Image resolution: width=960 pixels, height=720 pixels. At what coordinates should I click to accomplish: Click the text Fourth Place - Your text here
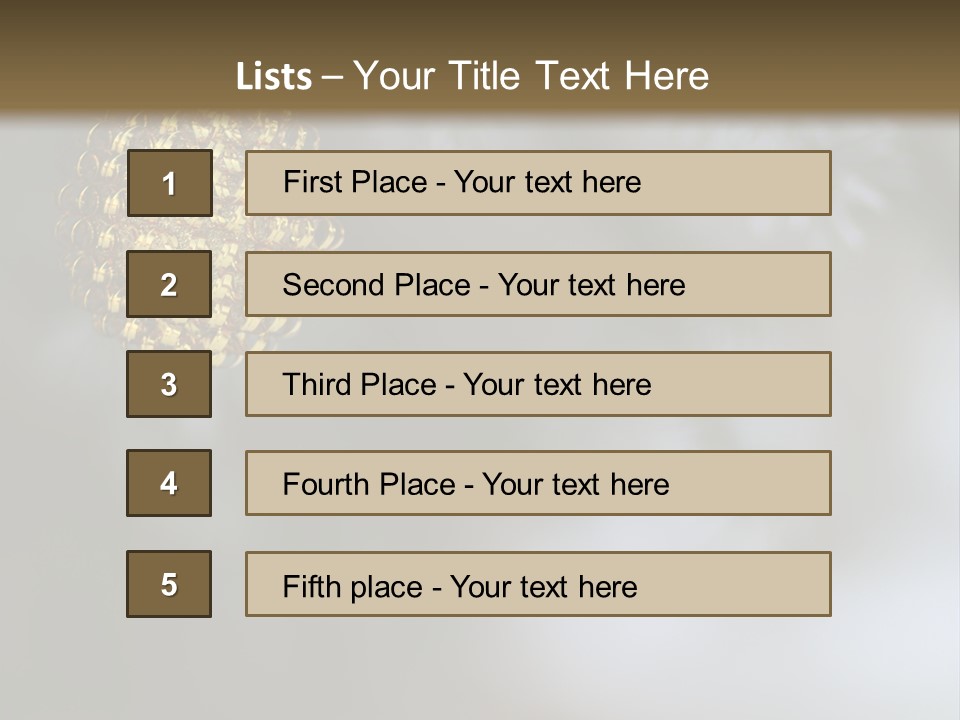(x=476, y=484)
